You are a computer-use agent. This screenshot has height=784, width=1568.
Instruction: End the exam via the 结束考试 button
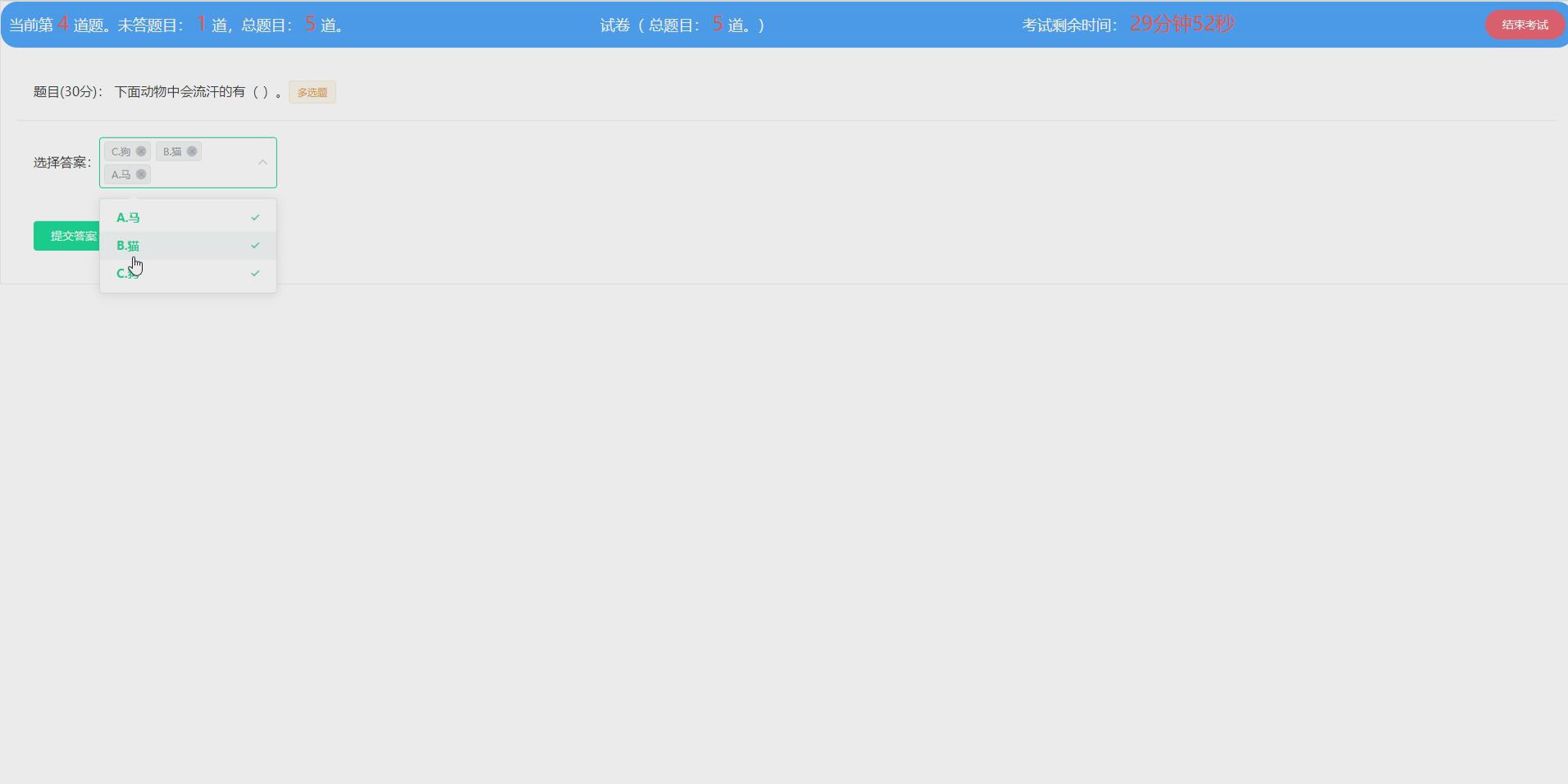pyautogui.click(x=1524, y=24)
